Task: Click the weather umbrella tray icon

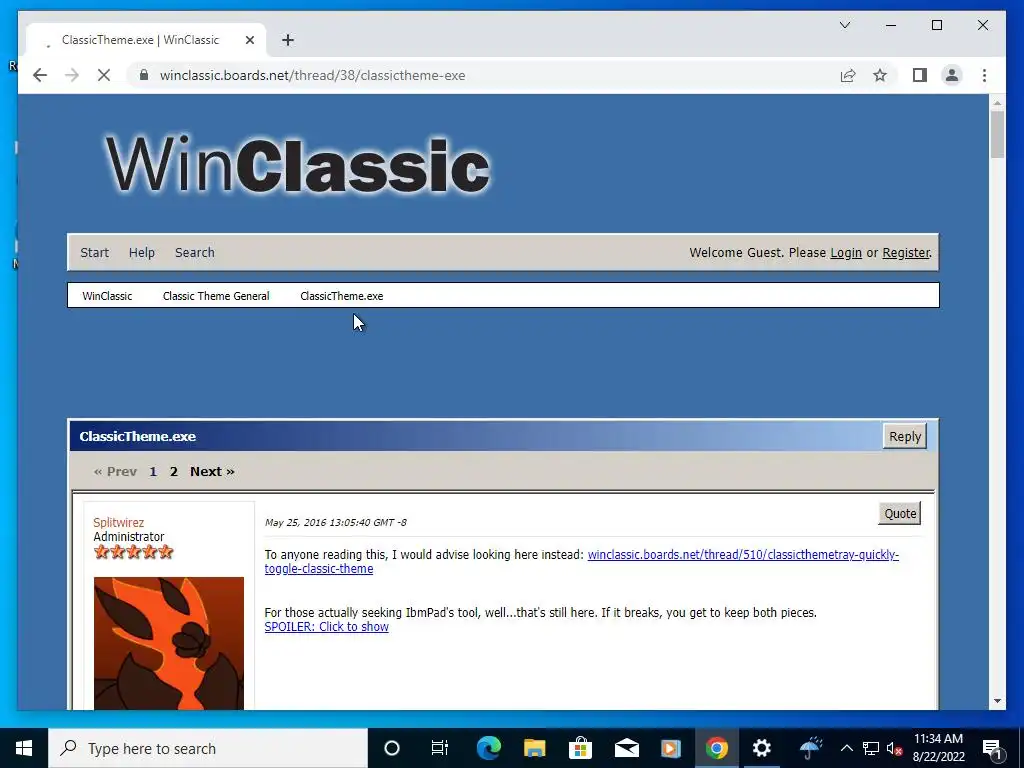Action: pyautogui.click(x=810, y=748)
